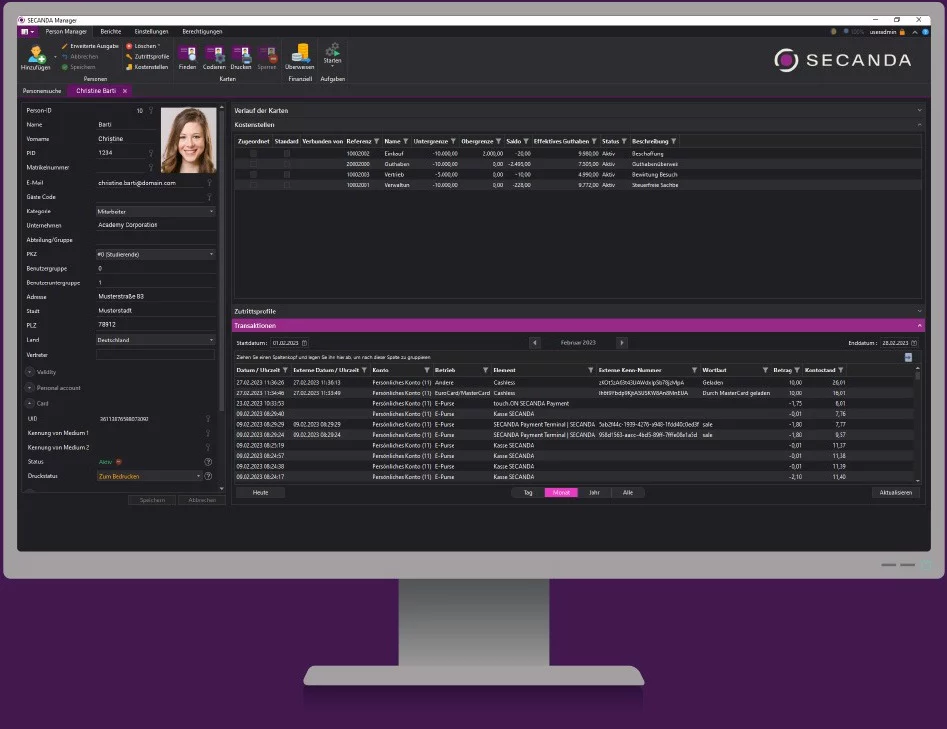This screenshot has width=947, height=729.
Task: Expand the Personal account section
Action: click(x=30, y=388)
